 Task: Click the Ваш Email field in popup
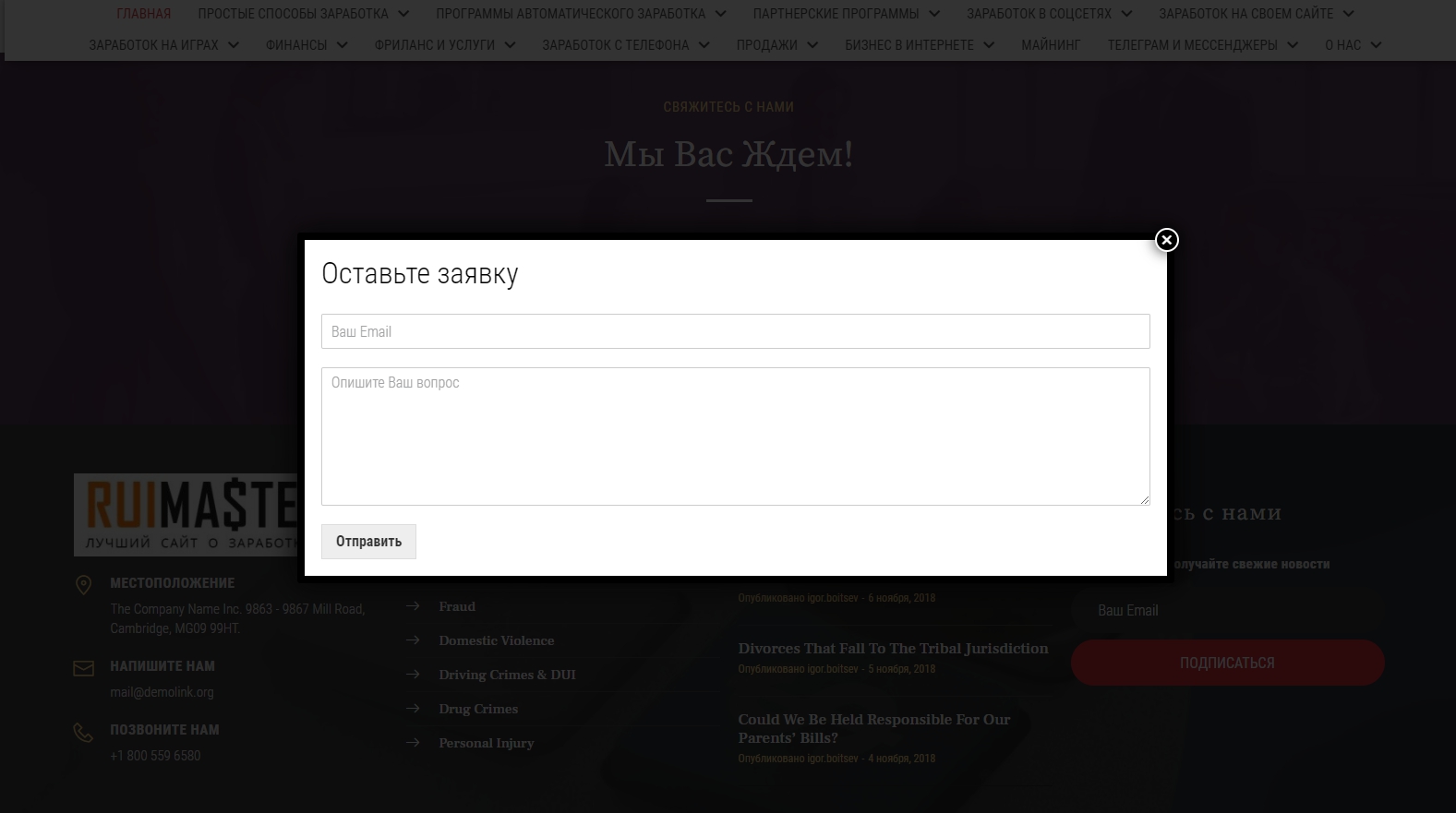(x=735, y=331)
